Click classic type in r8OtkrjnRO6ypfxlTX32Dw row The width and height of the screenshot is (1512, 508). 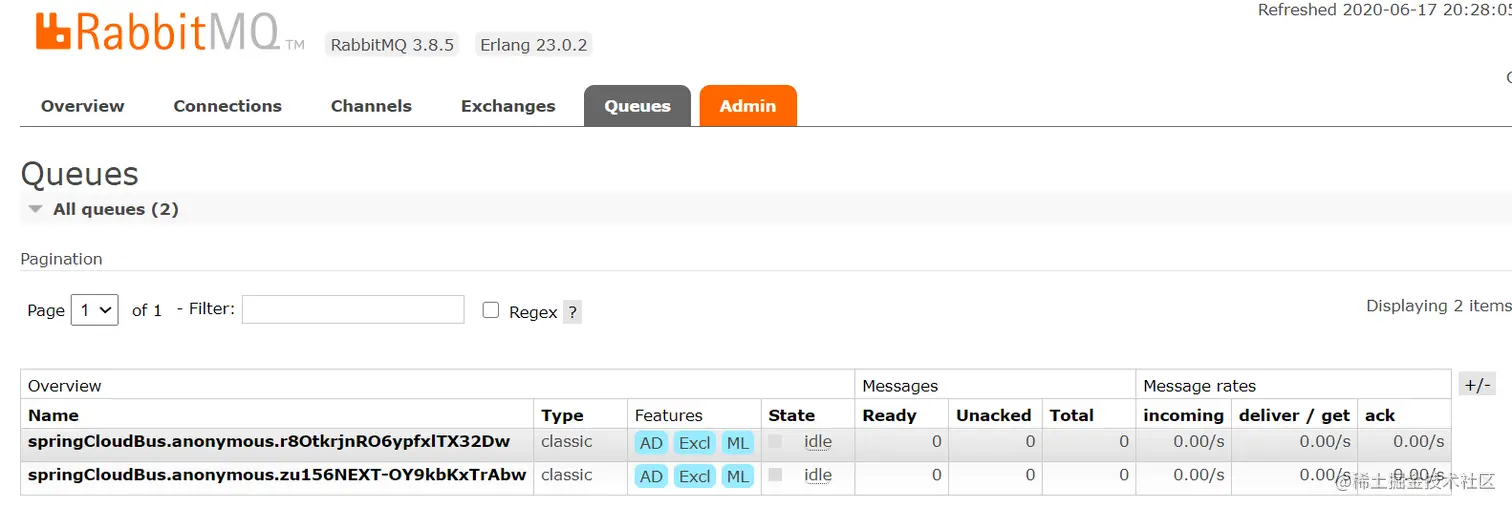(567, 442)
